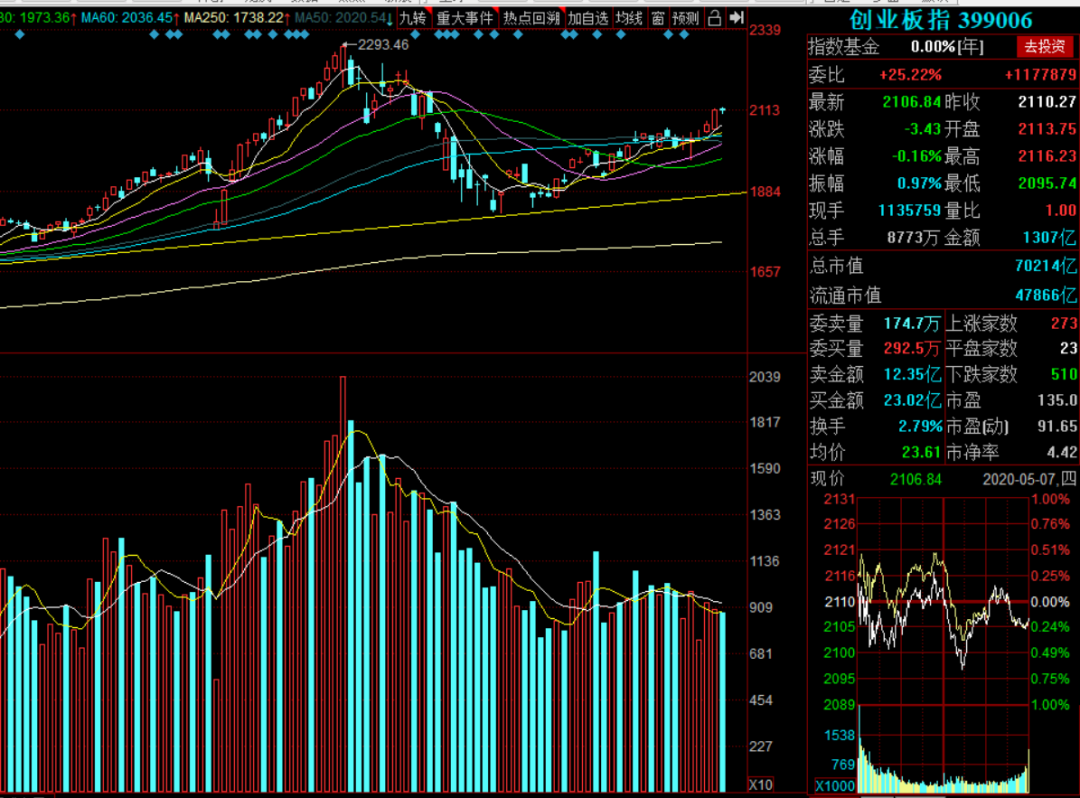Viewport: 1080px width, 798px height.
Task: Click 市盈 value 135.0
Action: [1057, 400]
